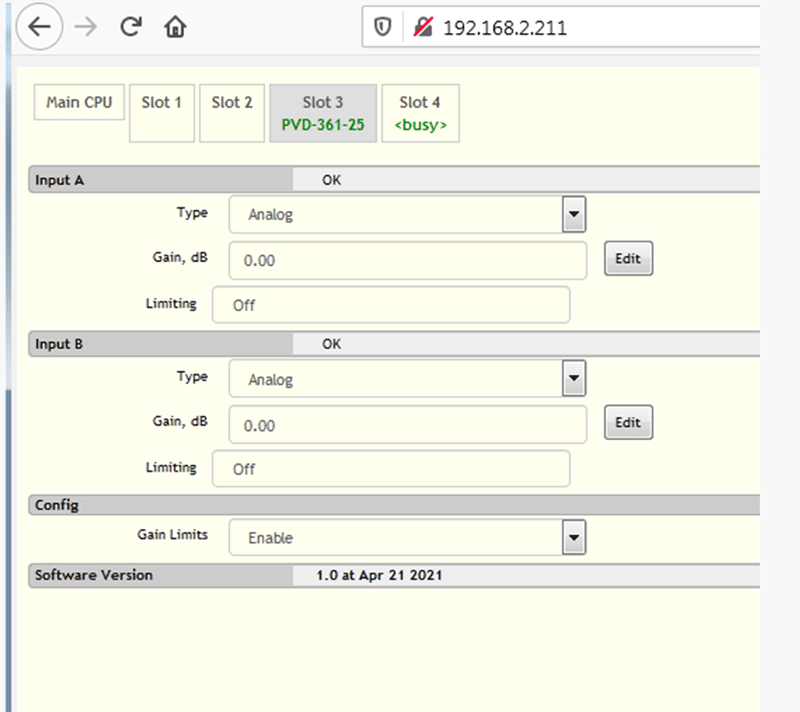Reload the page with refresh icon
The image size is (800, 712).
(131, 28)
